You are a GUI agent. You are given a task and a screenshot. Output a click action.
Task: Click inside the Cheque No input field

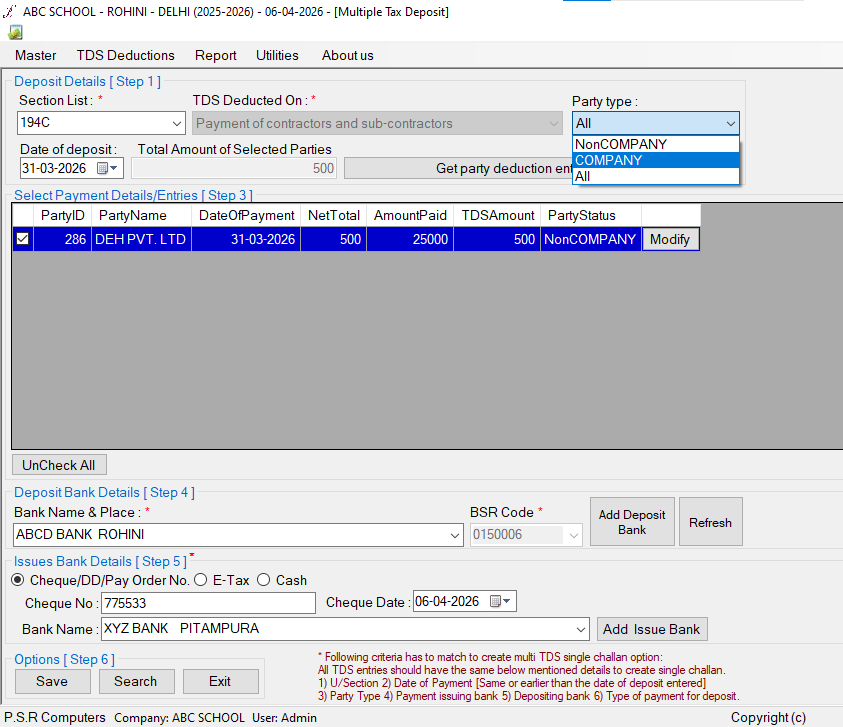point(200,601)
